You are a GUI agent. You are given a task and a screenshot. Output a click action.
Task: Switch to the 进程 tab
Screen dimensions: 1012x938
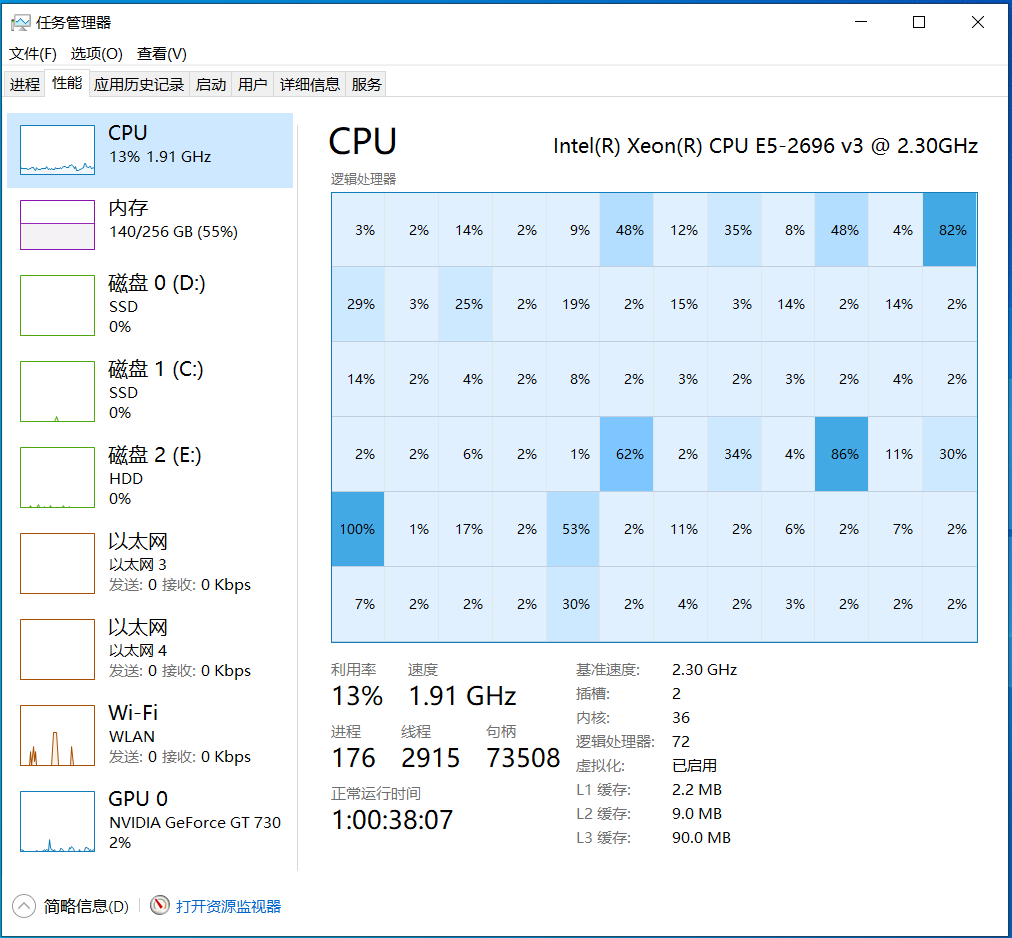pyautogui.click(x=24, y=84)
